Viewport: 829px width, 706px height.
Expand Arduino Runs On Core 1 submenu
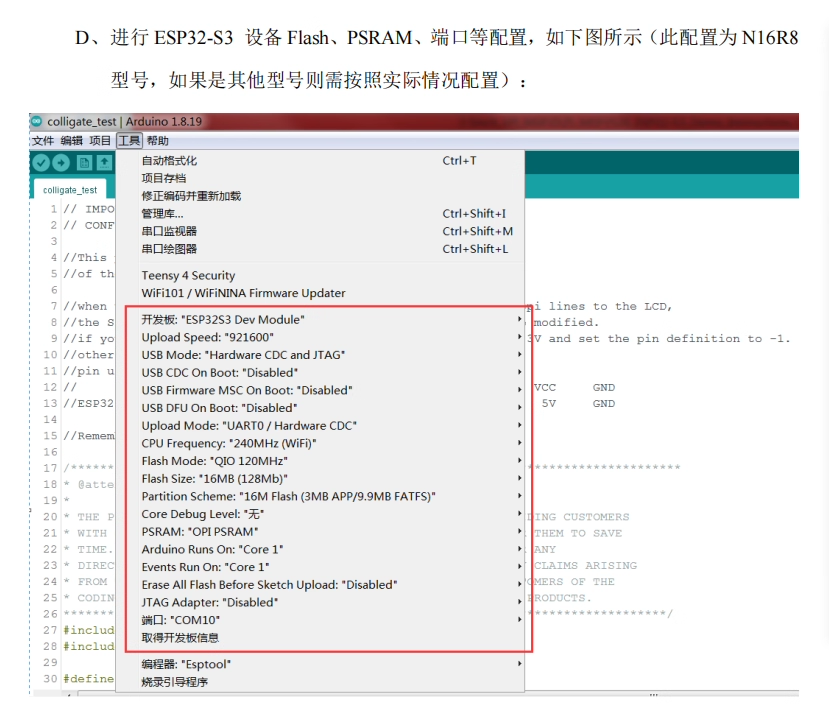coord(320,549)
